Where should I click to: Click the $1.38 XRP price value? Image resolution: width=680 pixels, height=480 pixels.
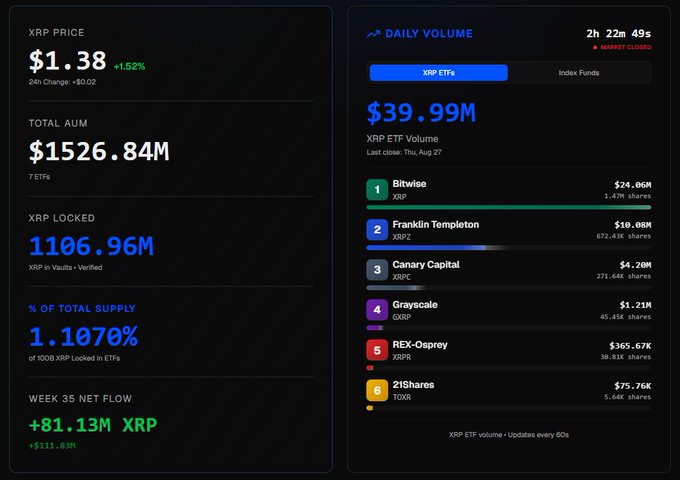coord(67,60)
